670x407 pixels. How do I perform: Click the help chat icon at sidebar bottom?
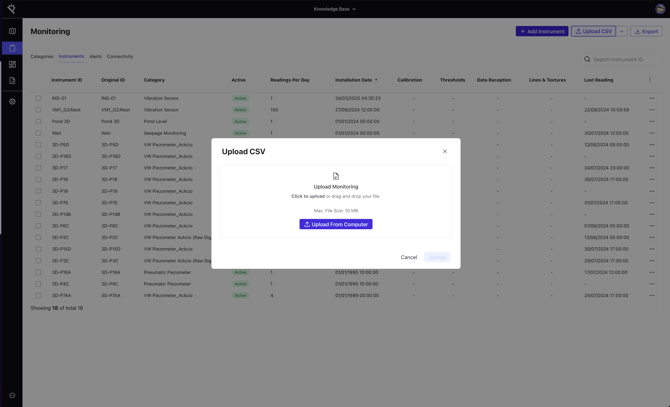point(12,395)
